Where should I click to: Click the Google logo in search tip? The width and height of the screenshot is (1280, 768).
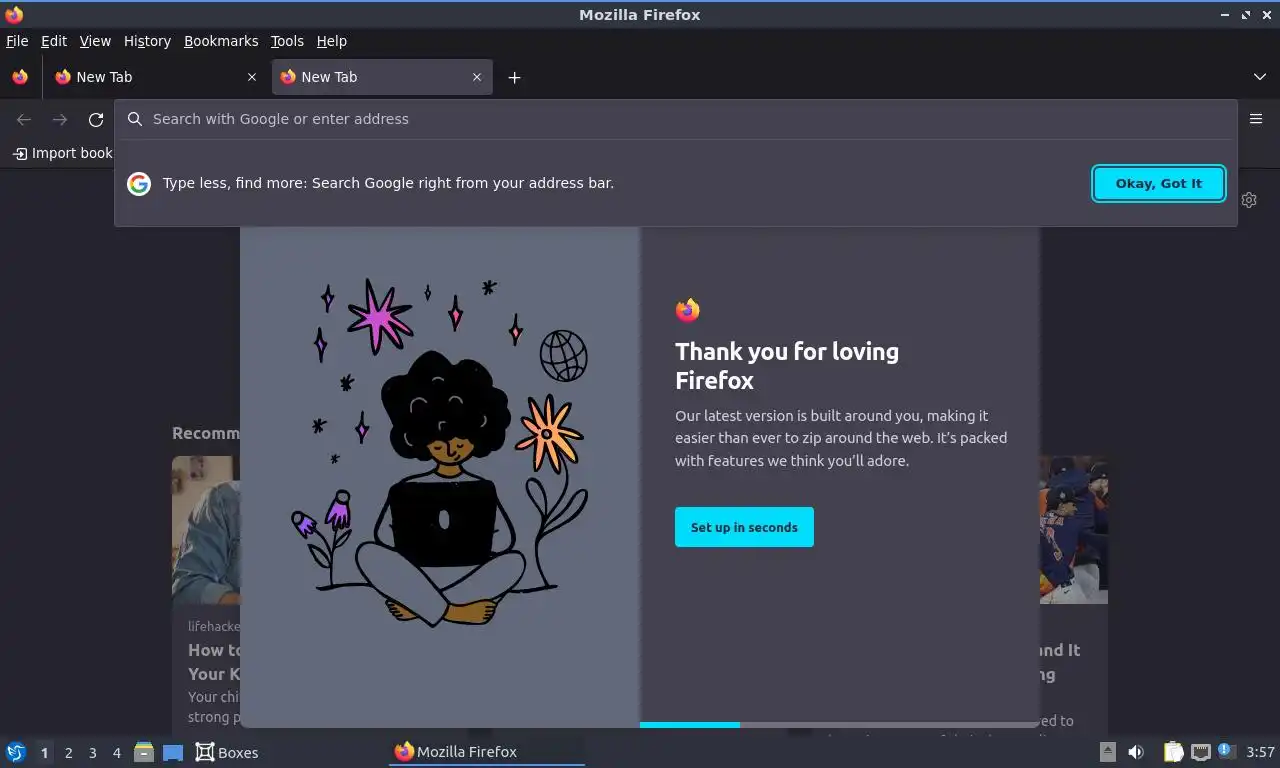click(139, 183)
